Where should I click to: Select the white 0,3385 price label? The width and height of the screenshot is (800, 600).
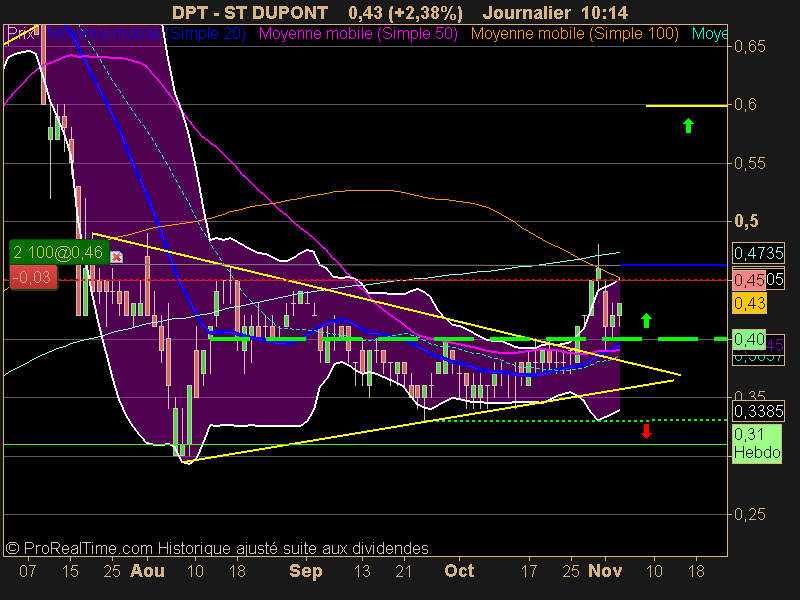pos(758,411)
